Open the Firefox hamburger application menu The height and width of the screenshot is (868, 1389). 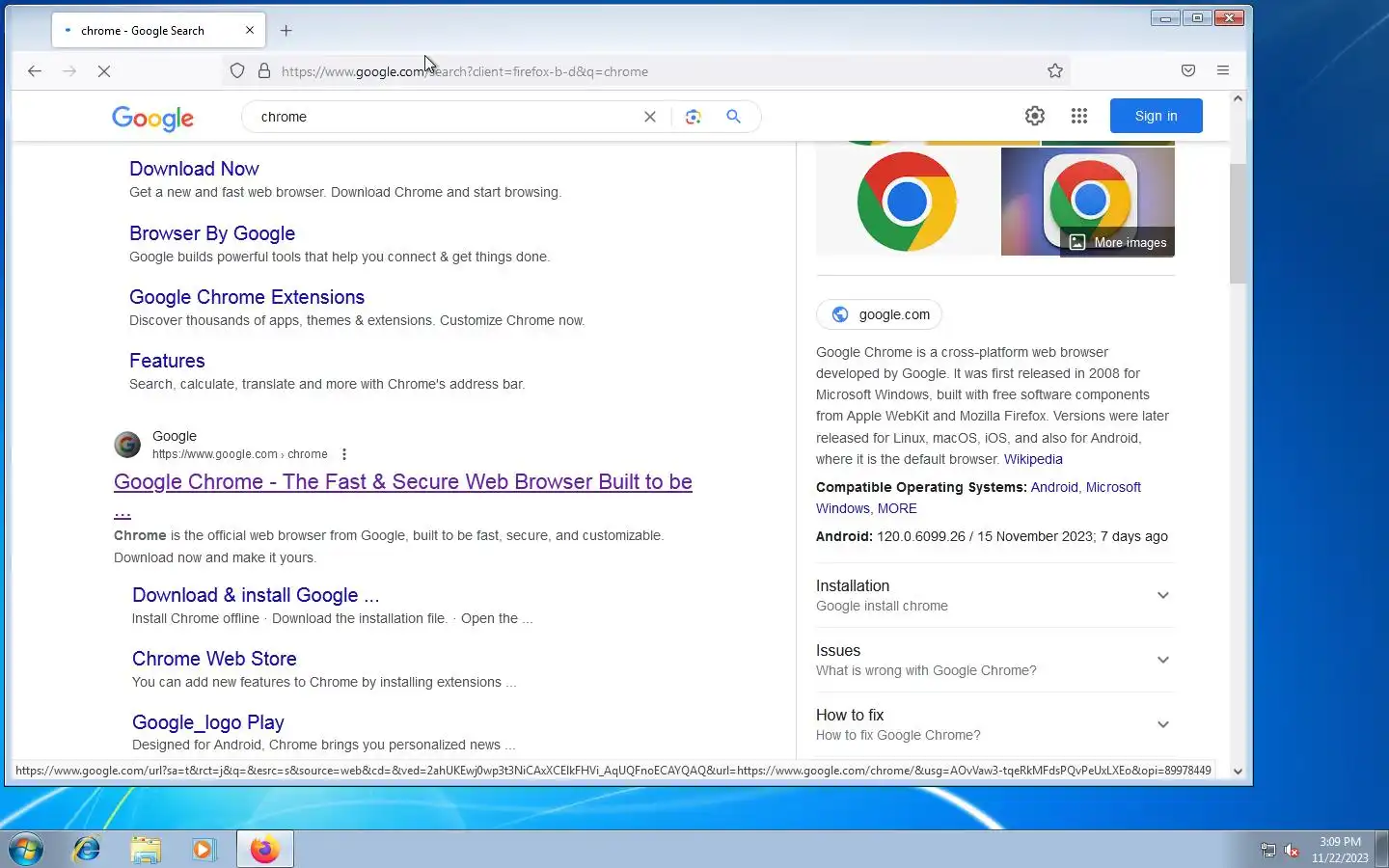click(x=1223, y=71)
